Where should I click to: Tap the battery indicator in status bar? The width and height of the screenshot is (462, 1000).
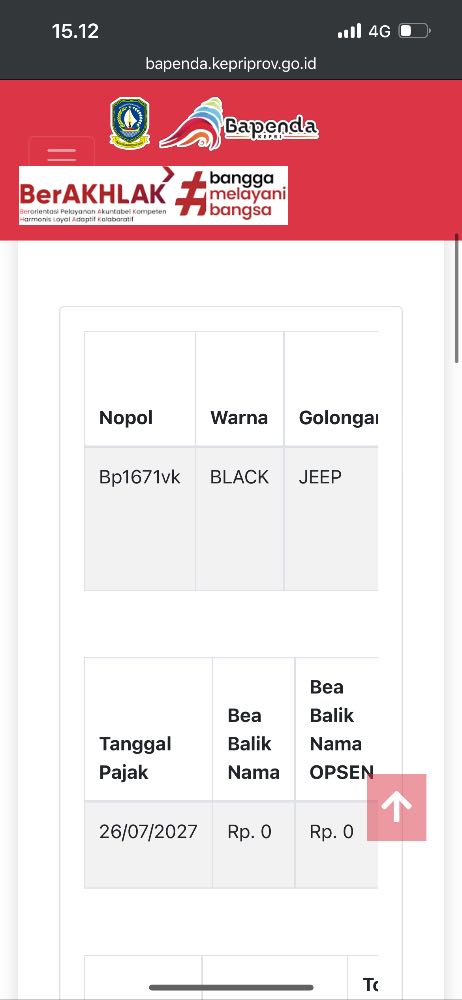point(414,31)
